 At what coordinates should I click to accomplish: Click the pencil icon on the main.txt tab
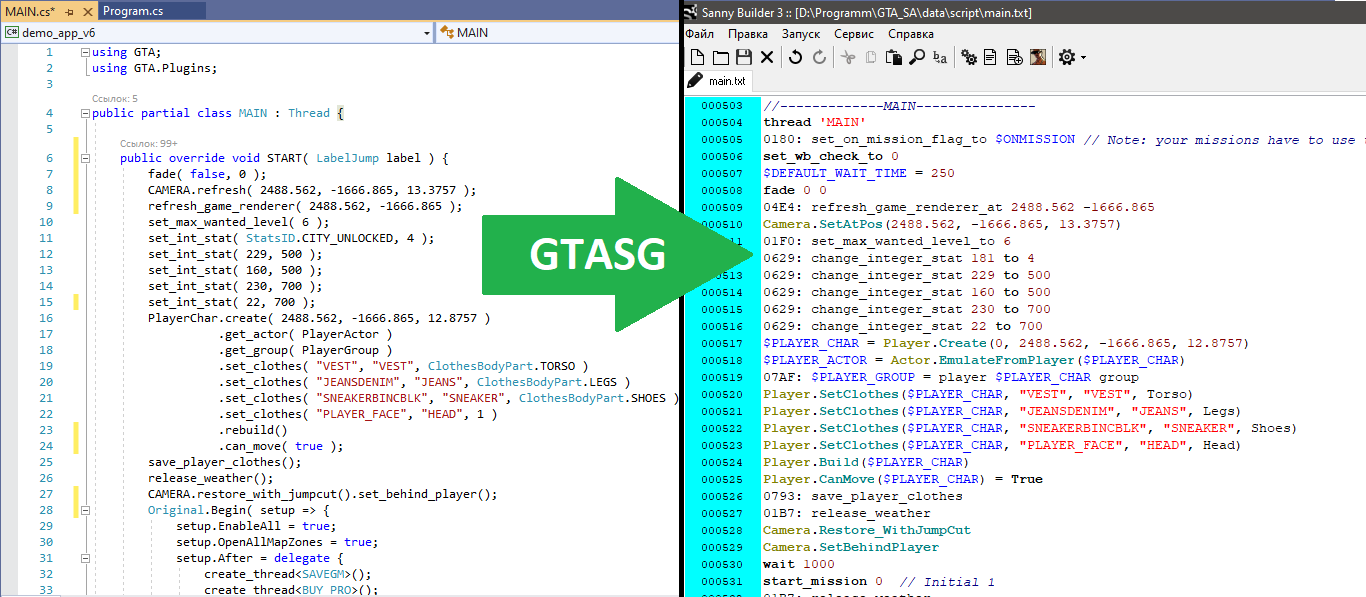tap(694, 80)
